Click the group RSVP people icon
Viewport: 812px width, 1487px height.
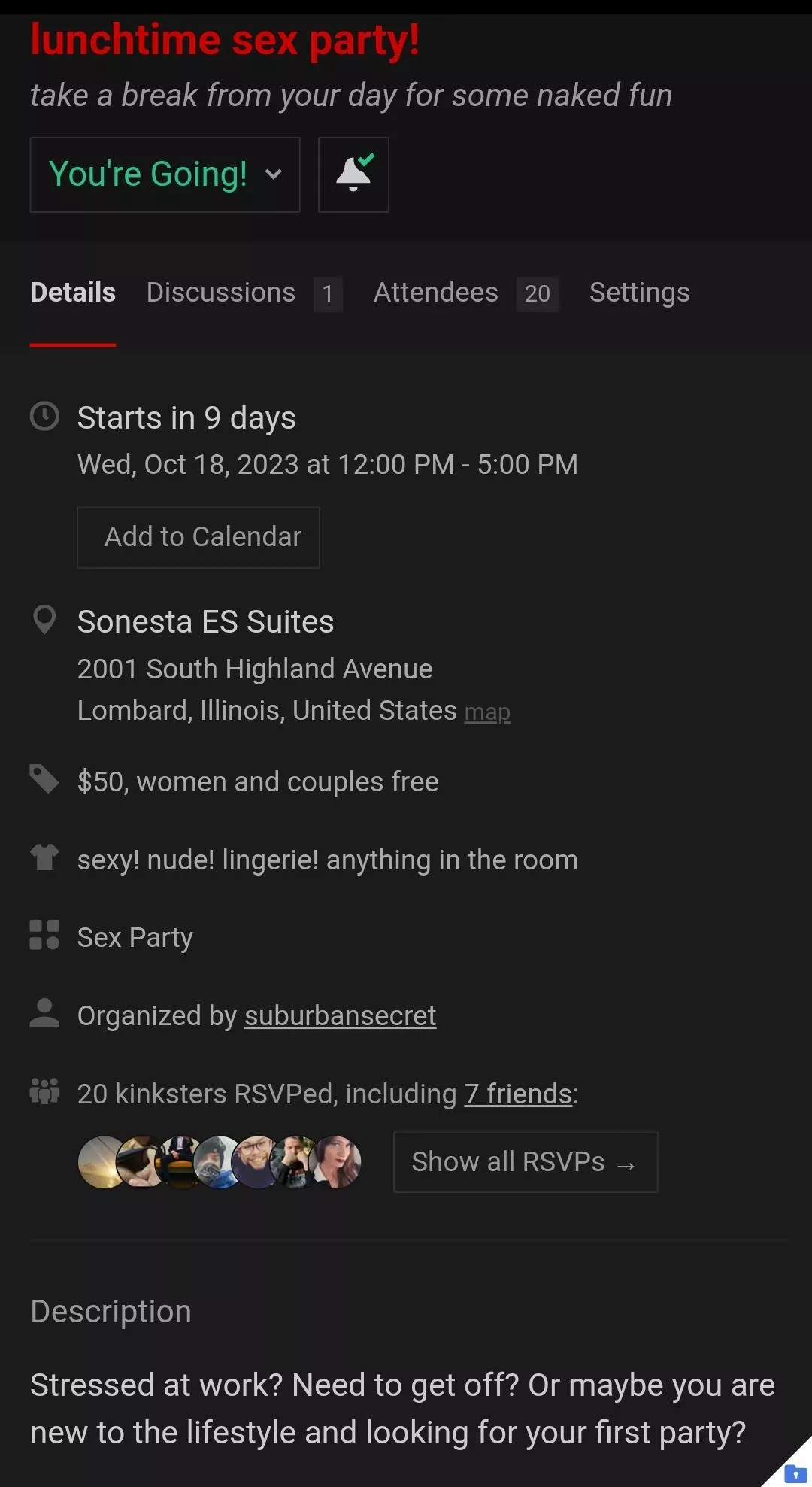coord(44,1091)
